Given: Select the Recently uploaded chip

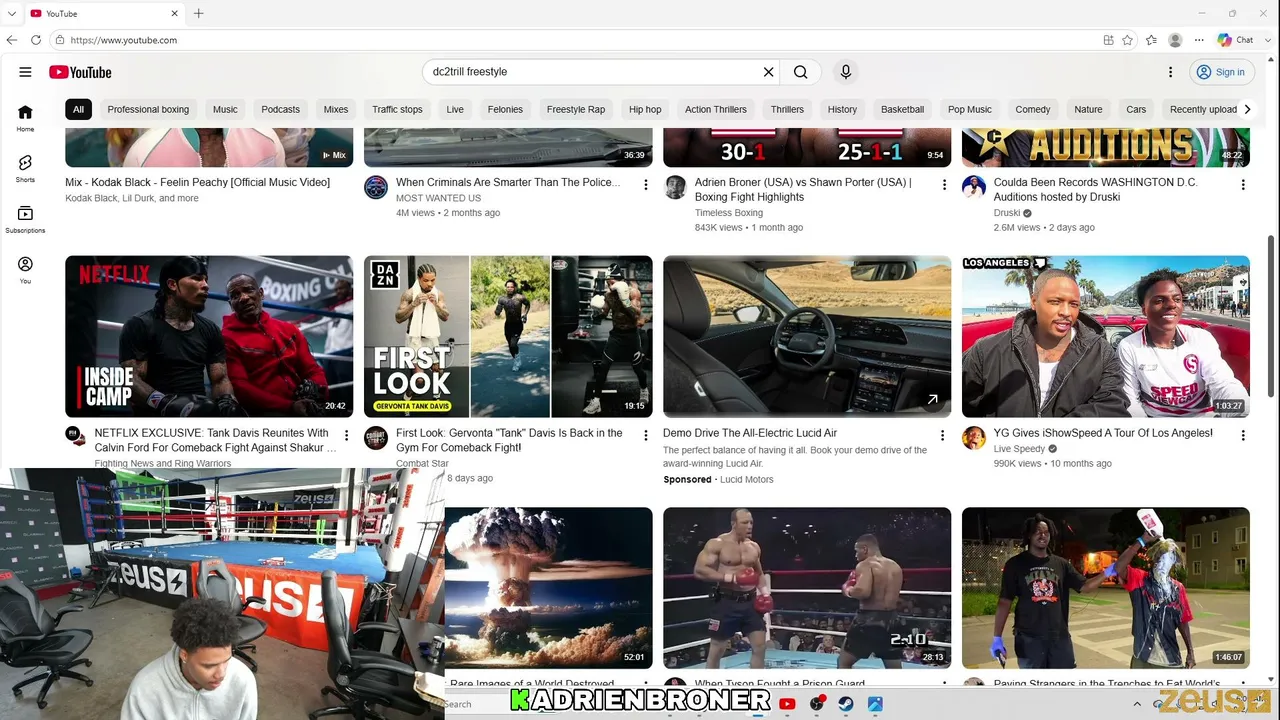Looking at the screenshot, I should coord(1203,109).
